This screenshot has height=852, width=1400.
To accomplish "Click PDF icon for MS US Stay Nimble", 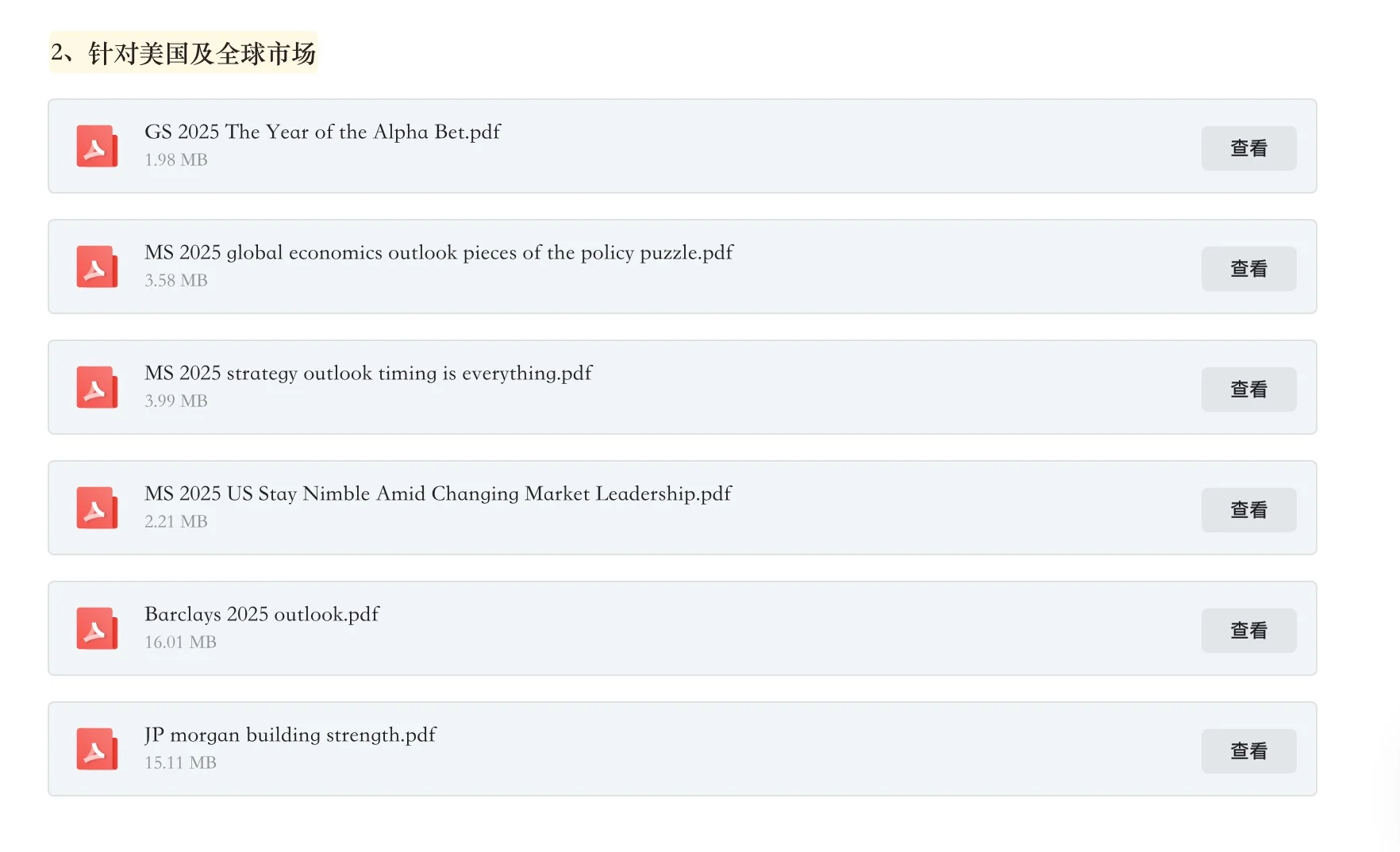I will (x=97, y=508).
